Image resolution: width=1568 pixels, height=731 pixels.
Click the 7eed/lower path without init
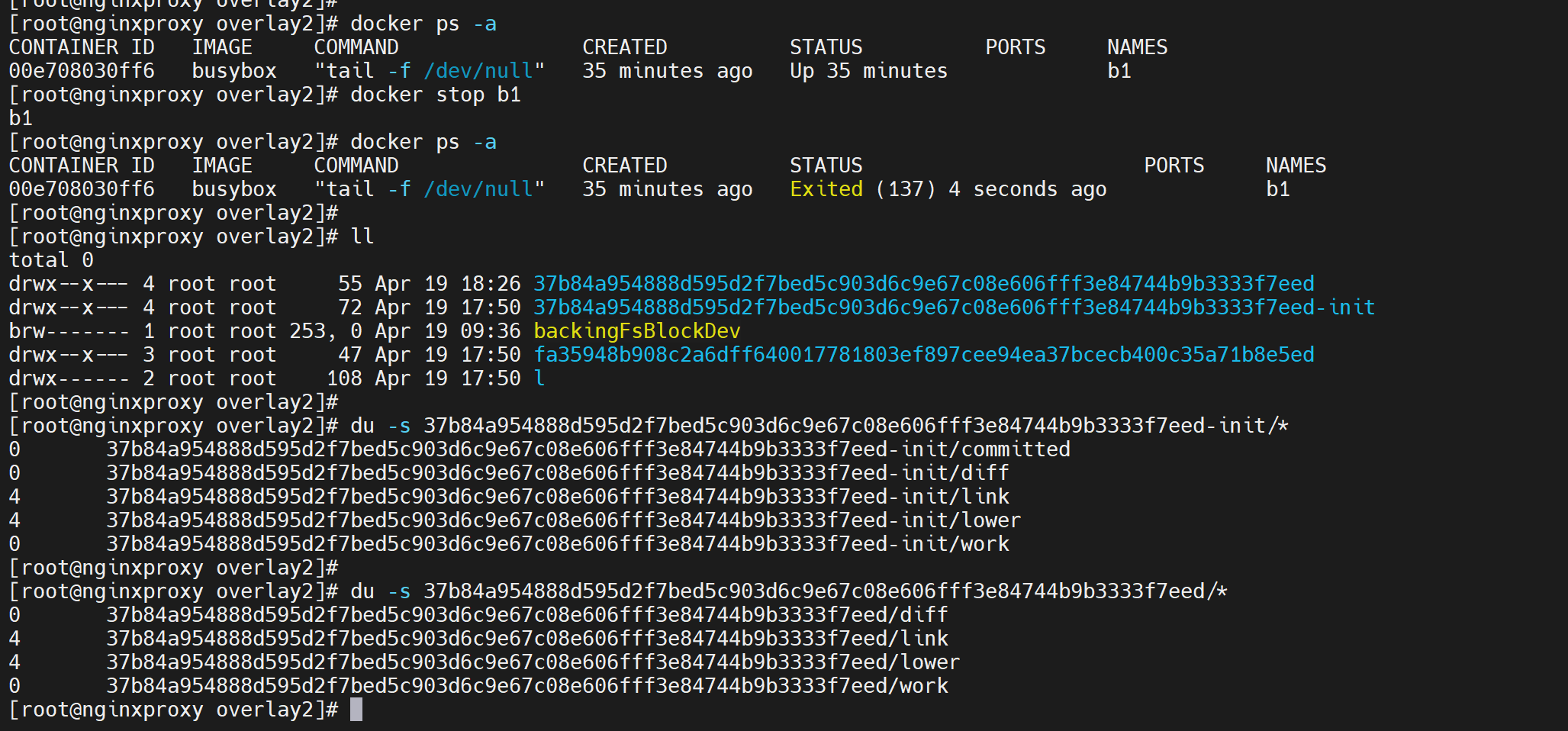tap(533, 662)
